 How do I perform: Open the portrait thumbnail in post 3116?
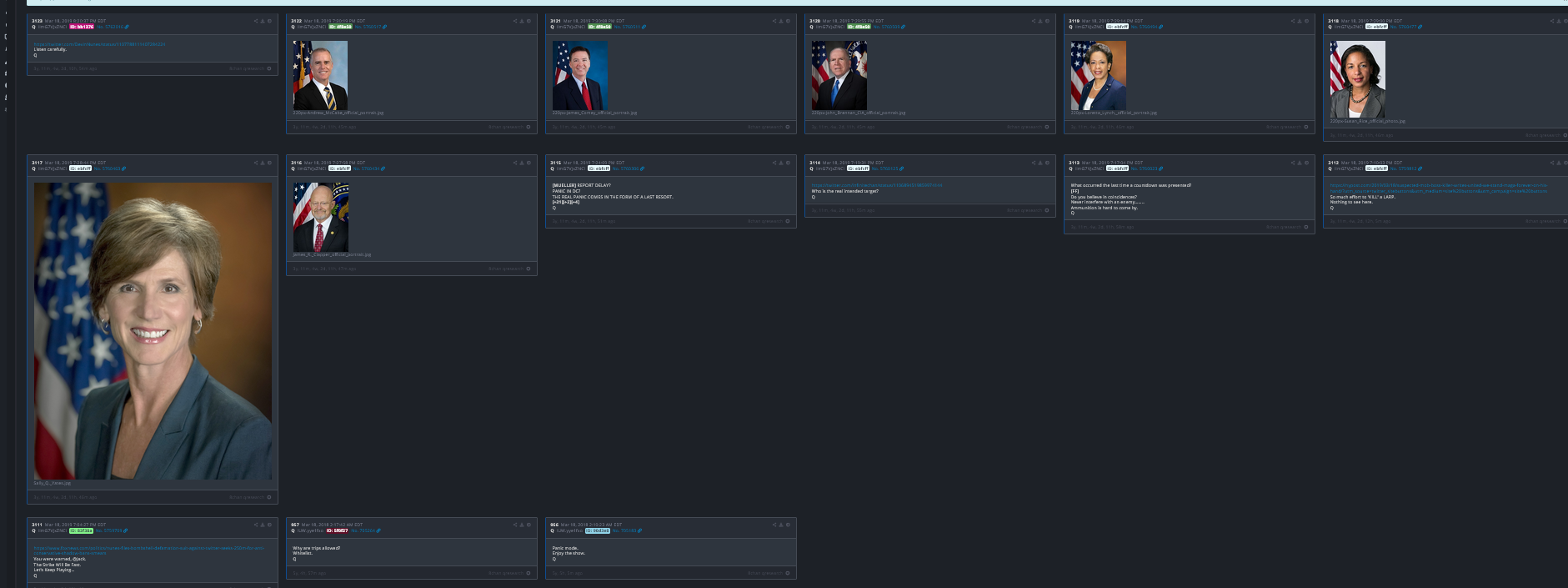[x=321, y=217]
